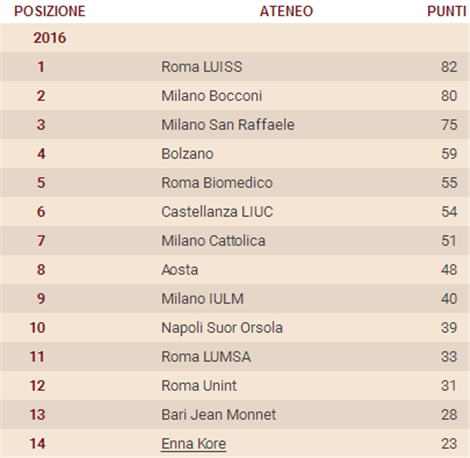The image size is (470, 458).
Task: Select Bari Jean Monnet entry
Action: [x=219, y=415]
